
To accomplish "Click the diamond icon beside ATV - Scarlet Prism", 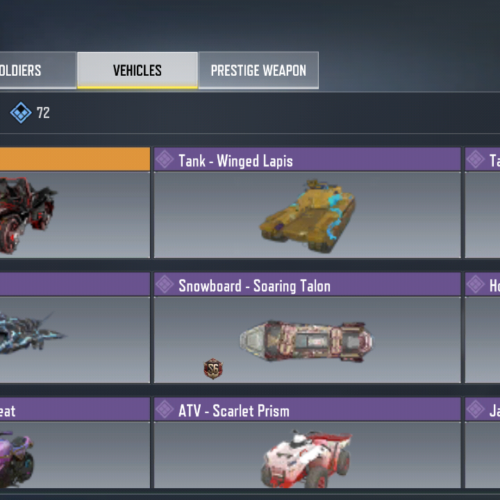I will pyautogui.click(x=165, y=409).
